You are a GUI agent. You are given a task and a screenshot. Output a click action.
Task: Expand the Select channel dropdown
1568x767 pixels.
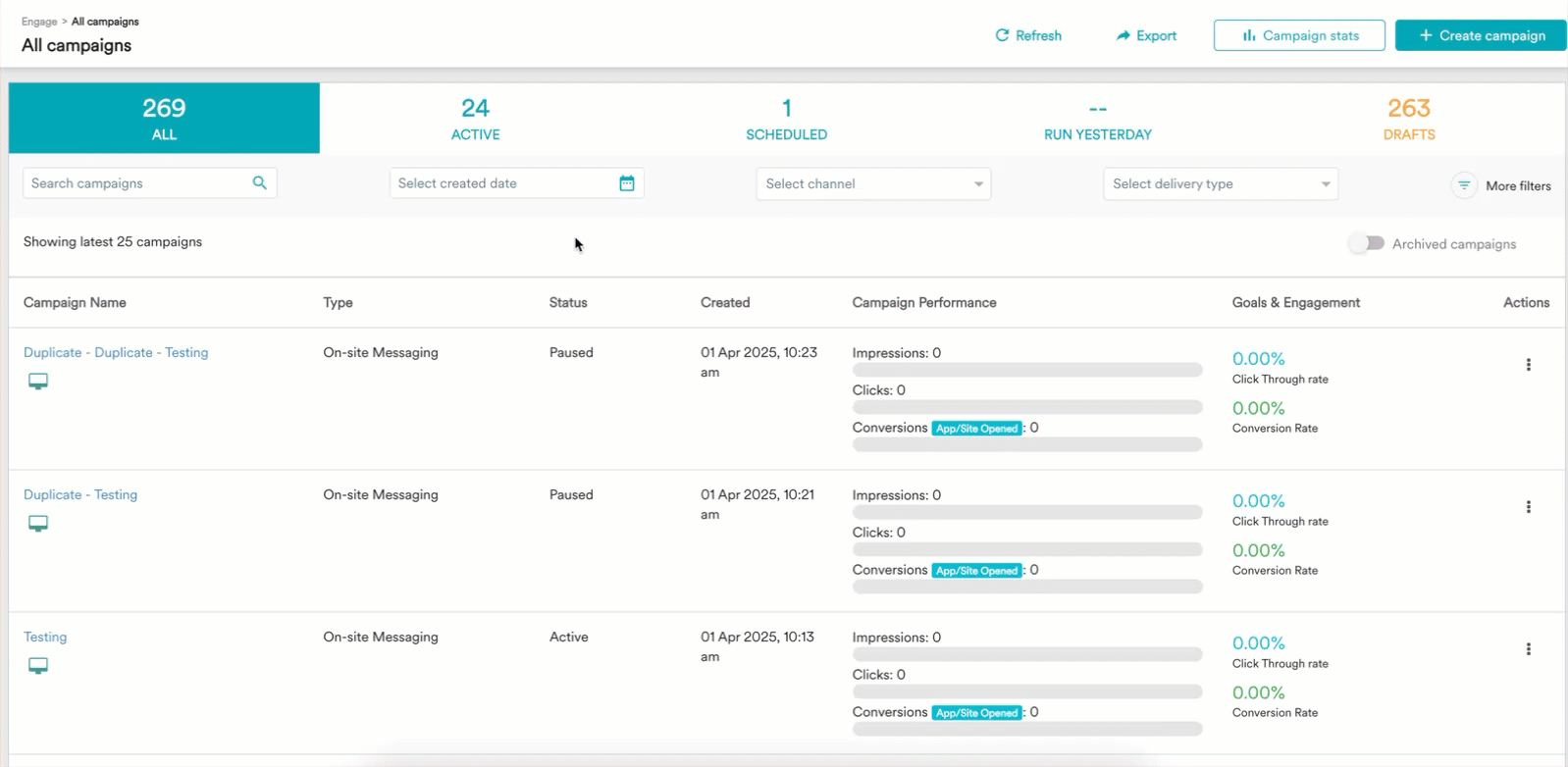tap(872, 184)
